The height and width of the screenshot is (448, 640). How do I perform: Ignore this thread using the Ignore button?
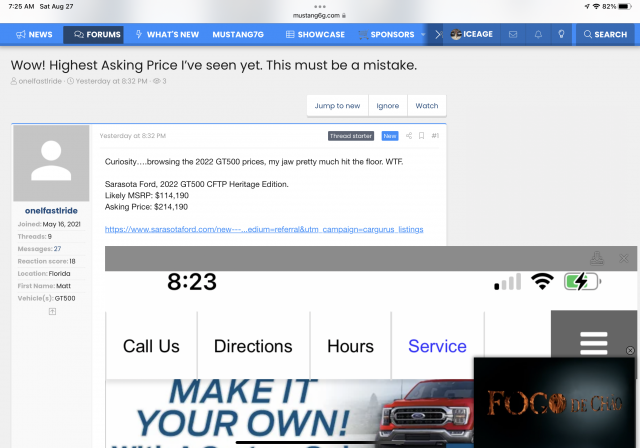(x=387, y=105)
